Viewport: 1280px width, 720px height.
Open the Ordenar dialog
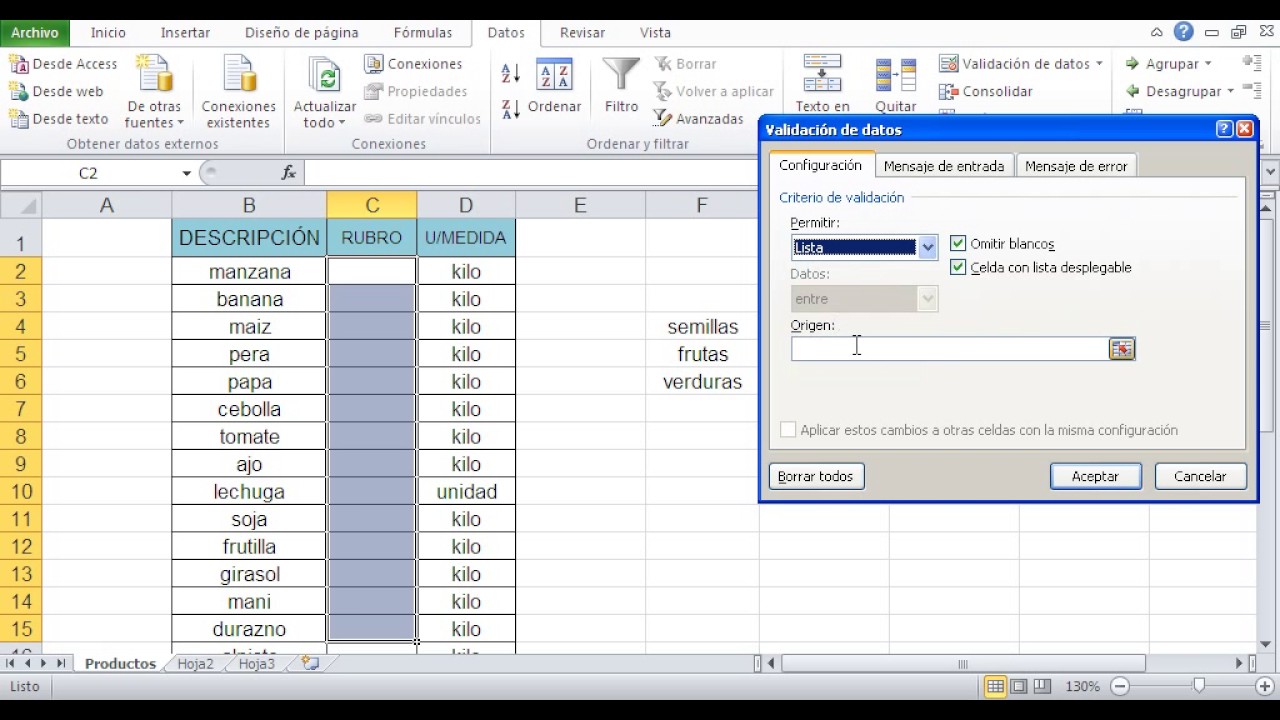pos(554,86)
